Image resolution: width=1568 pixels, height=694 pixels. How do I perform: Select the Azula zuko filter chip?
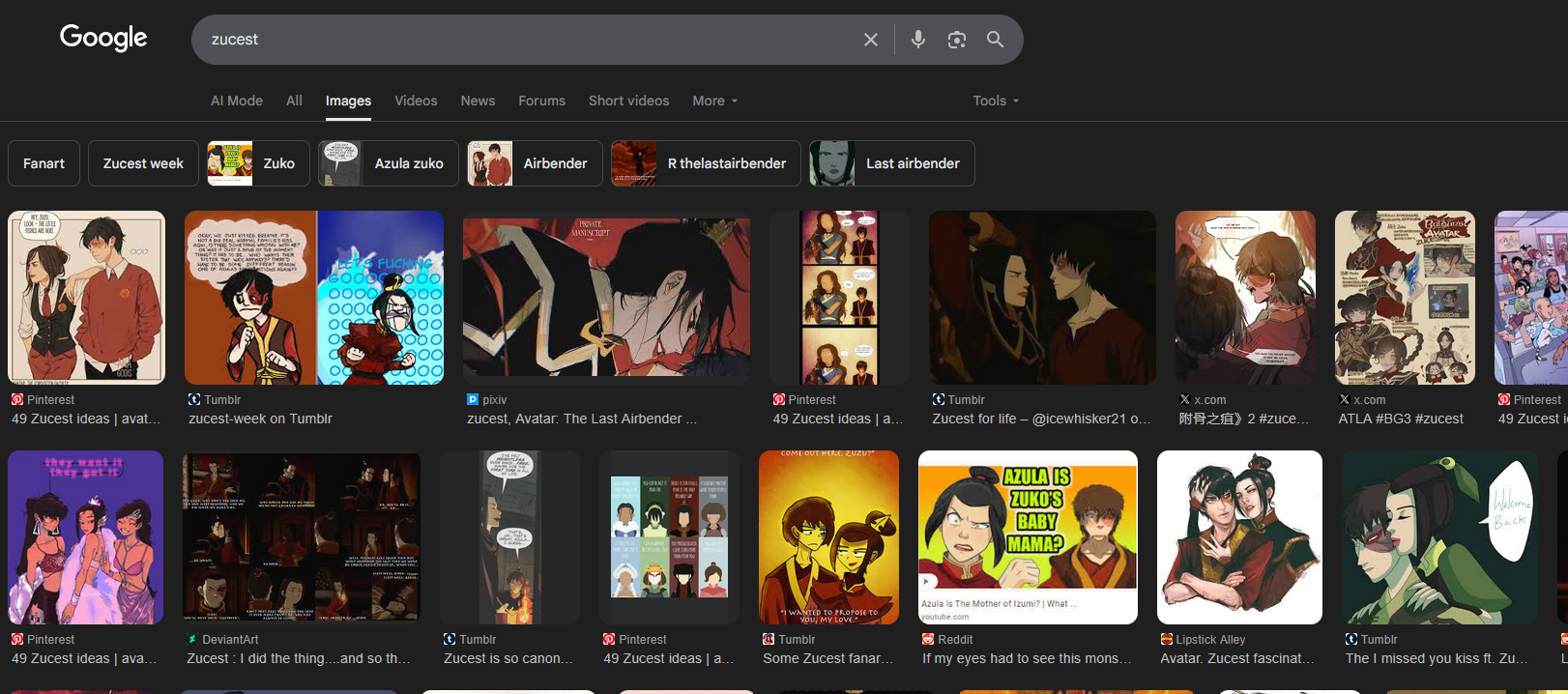tap(389, 163)
